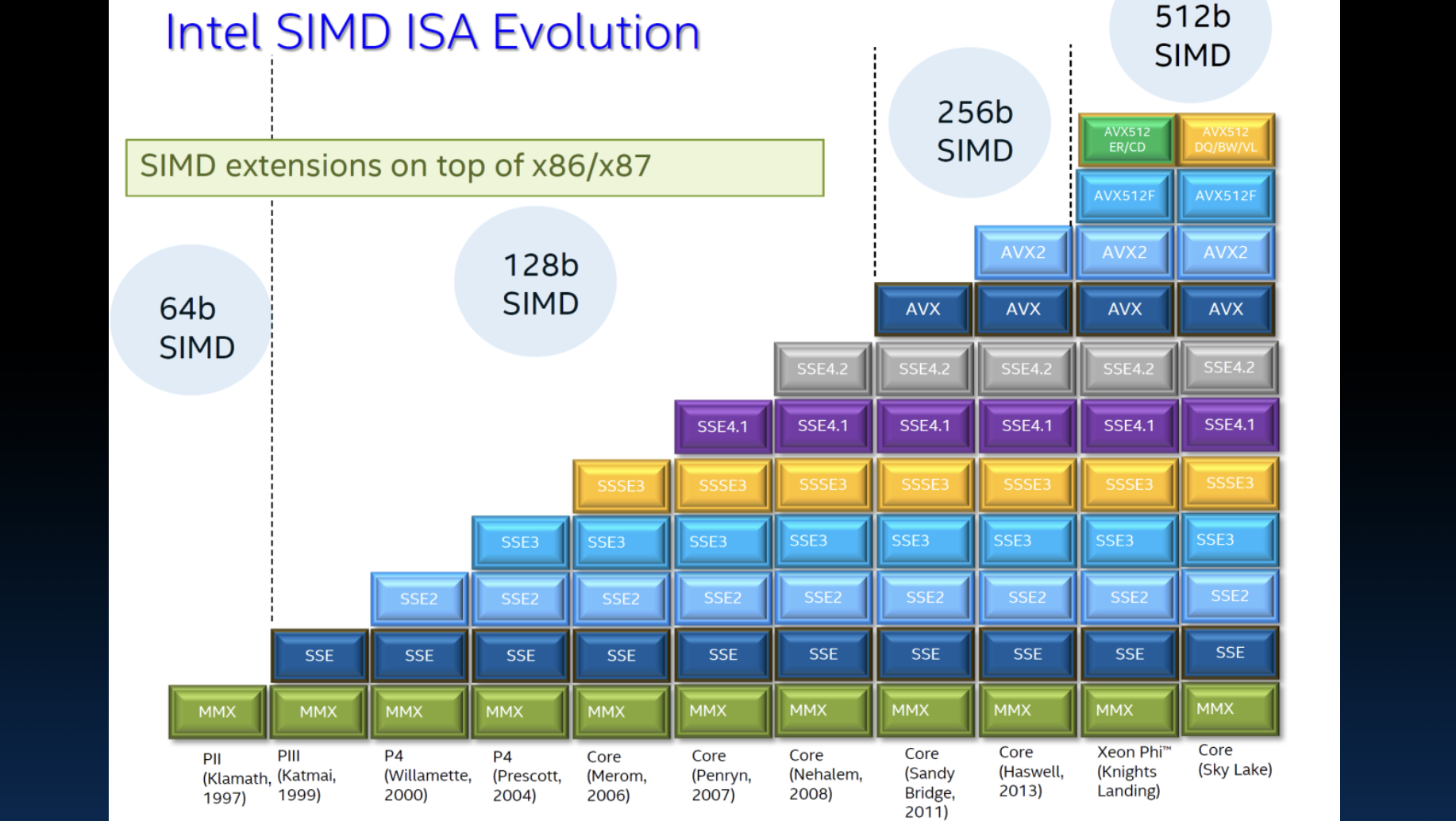Click the Core (Penryn, 2007) label
This screenshot has height=821, width=1456.
tap(721, 775)
